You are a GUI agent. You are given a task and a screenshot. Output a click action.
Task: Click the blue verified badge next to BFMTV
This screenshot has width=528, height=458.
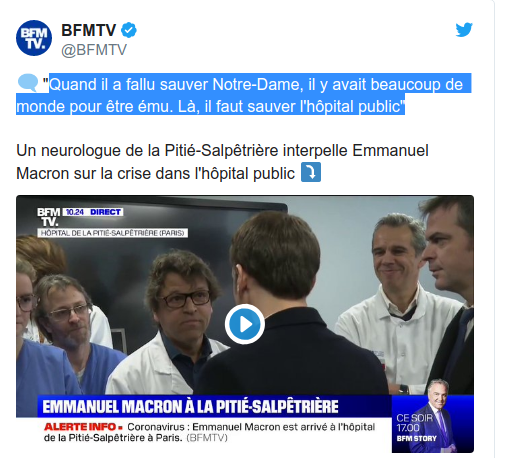[x=129, y=30]
